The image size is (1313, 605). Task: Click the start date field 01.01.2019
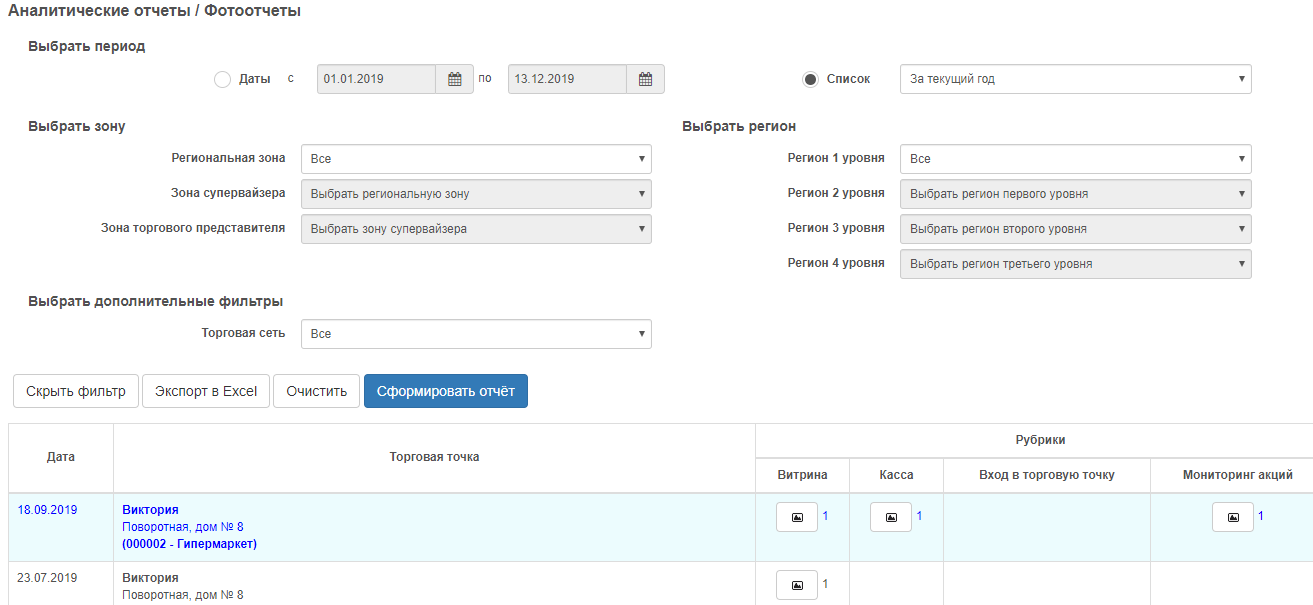tap(376, 79)
